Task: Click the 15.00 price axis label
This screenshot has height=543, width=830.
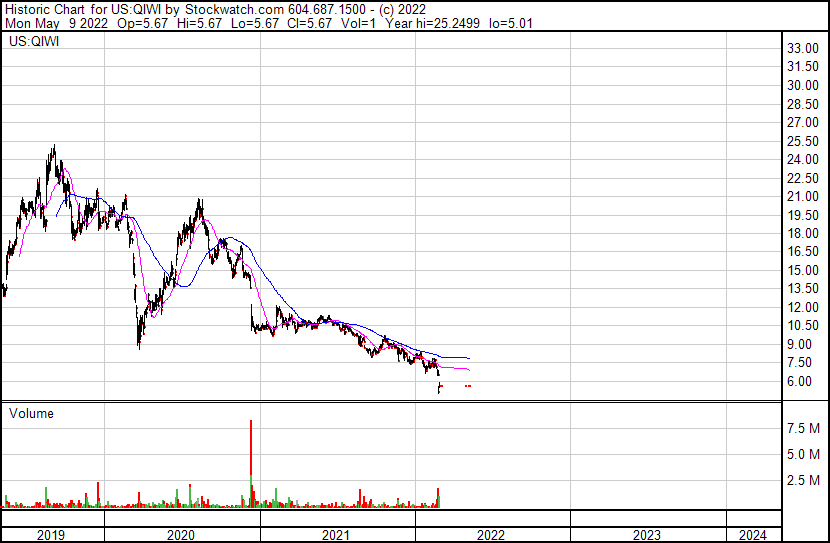Action: point(803,270)
